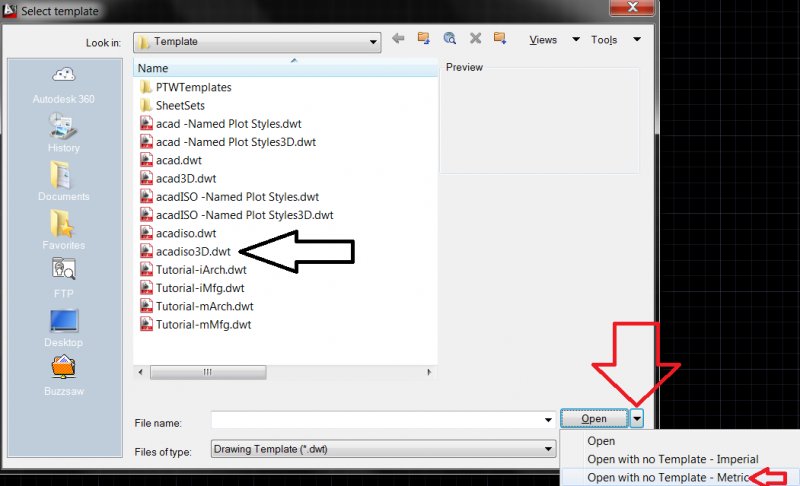Create a new folder
Screen dimensions: 800x486
point(500,39)
